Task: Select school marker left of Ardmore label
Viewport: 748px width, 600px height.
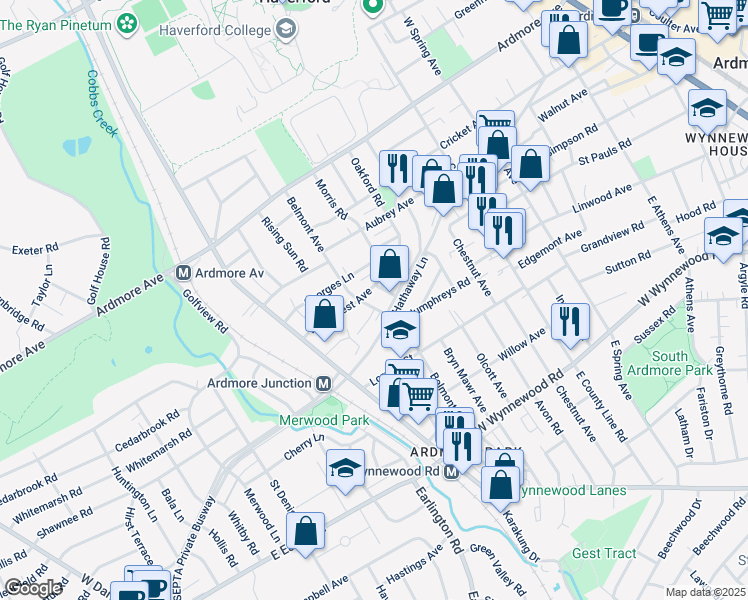Action: tap(676, 59)
